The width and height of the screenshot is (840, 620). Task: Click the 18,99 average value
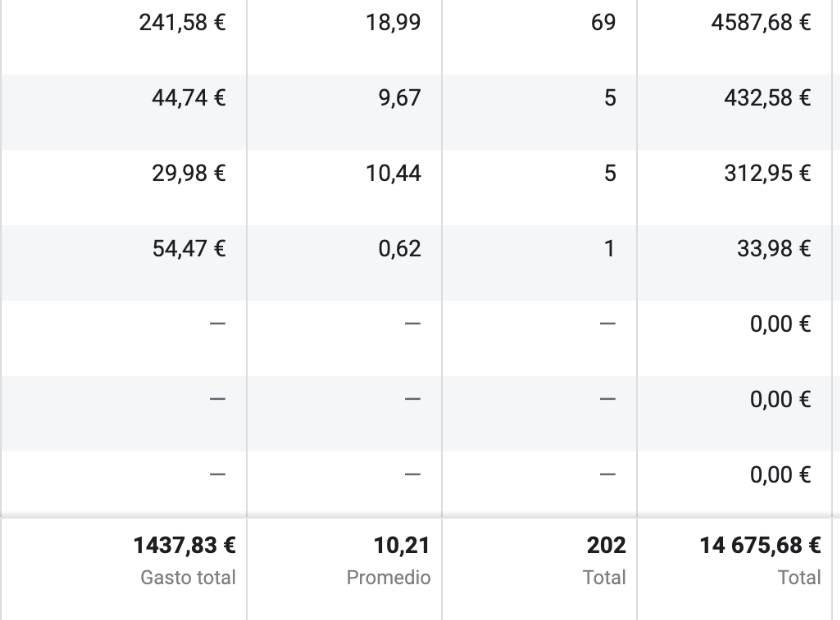pyautogui.click(x=344, y=23)
